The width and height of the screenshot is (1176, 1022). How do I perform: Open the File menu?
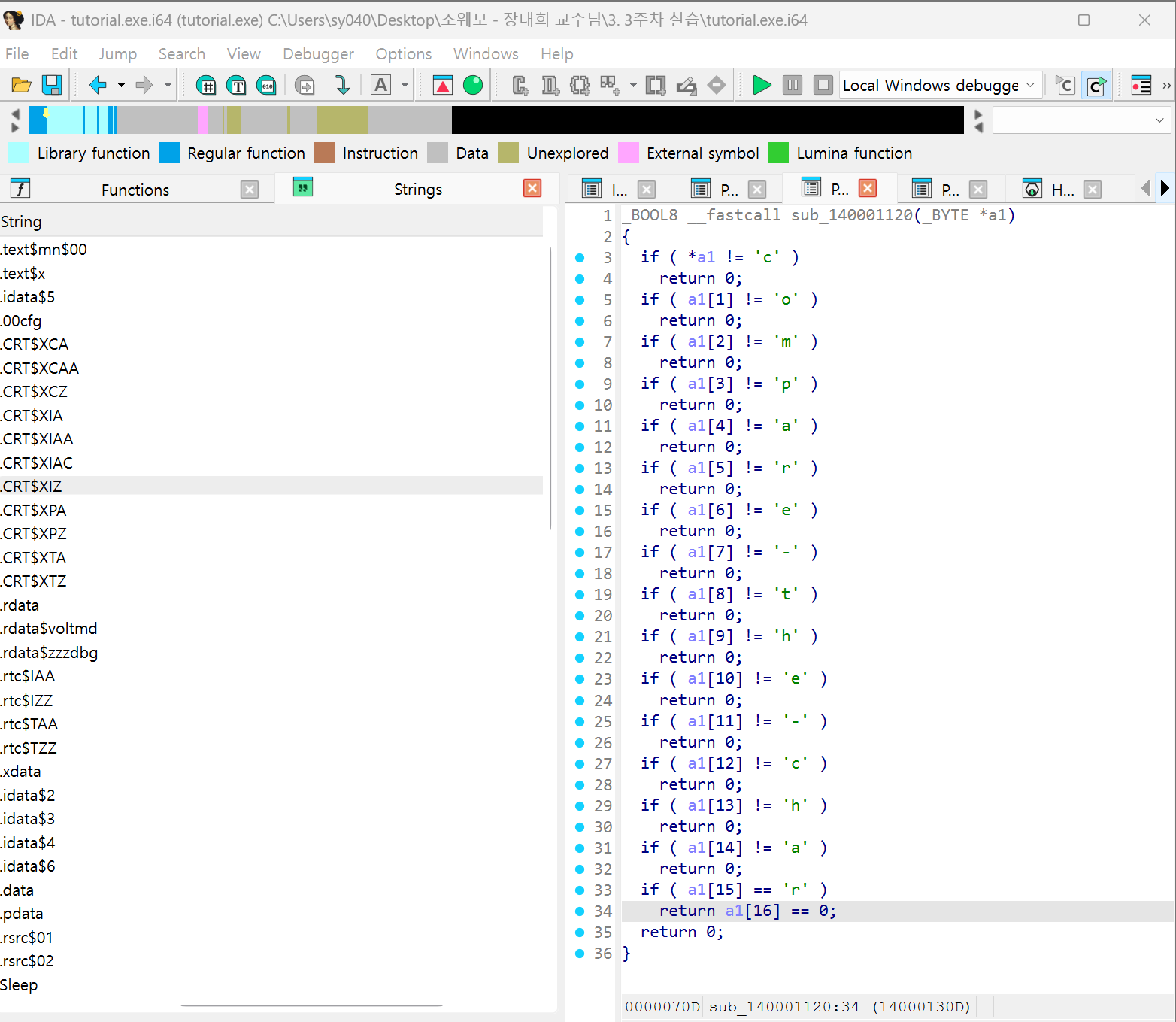click(x=17, y=54)
